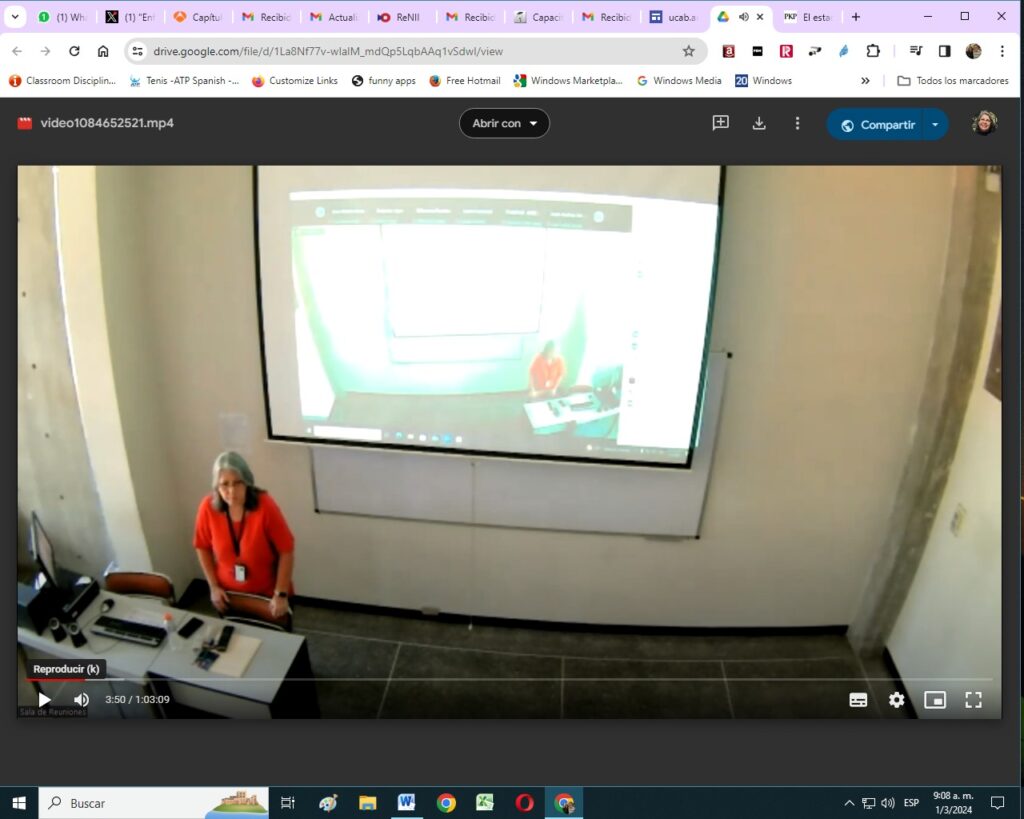Open video settings gear
This screenshot has height=819, width=1024.
click(896, 700)
